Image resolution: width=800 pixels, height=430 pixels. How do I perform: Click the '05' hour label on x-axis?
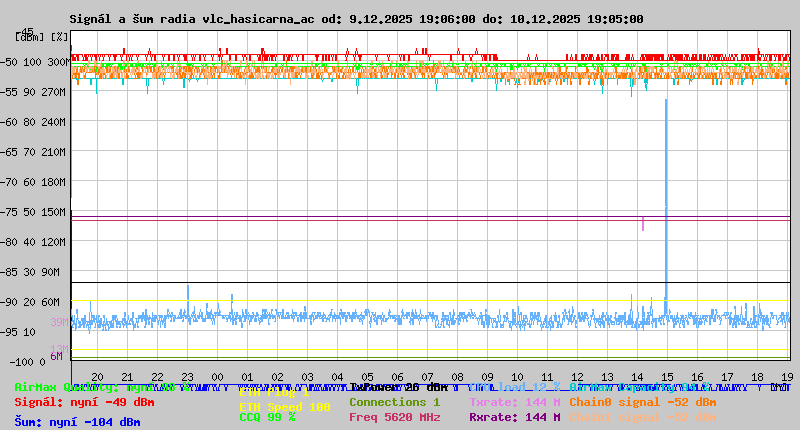pyautogui.click(x=367, y=377)
